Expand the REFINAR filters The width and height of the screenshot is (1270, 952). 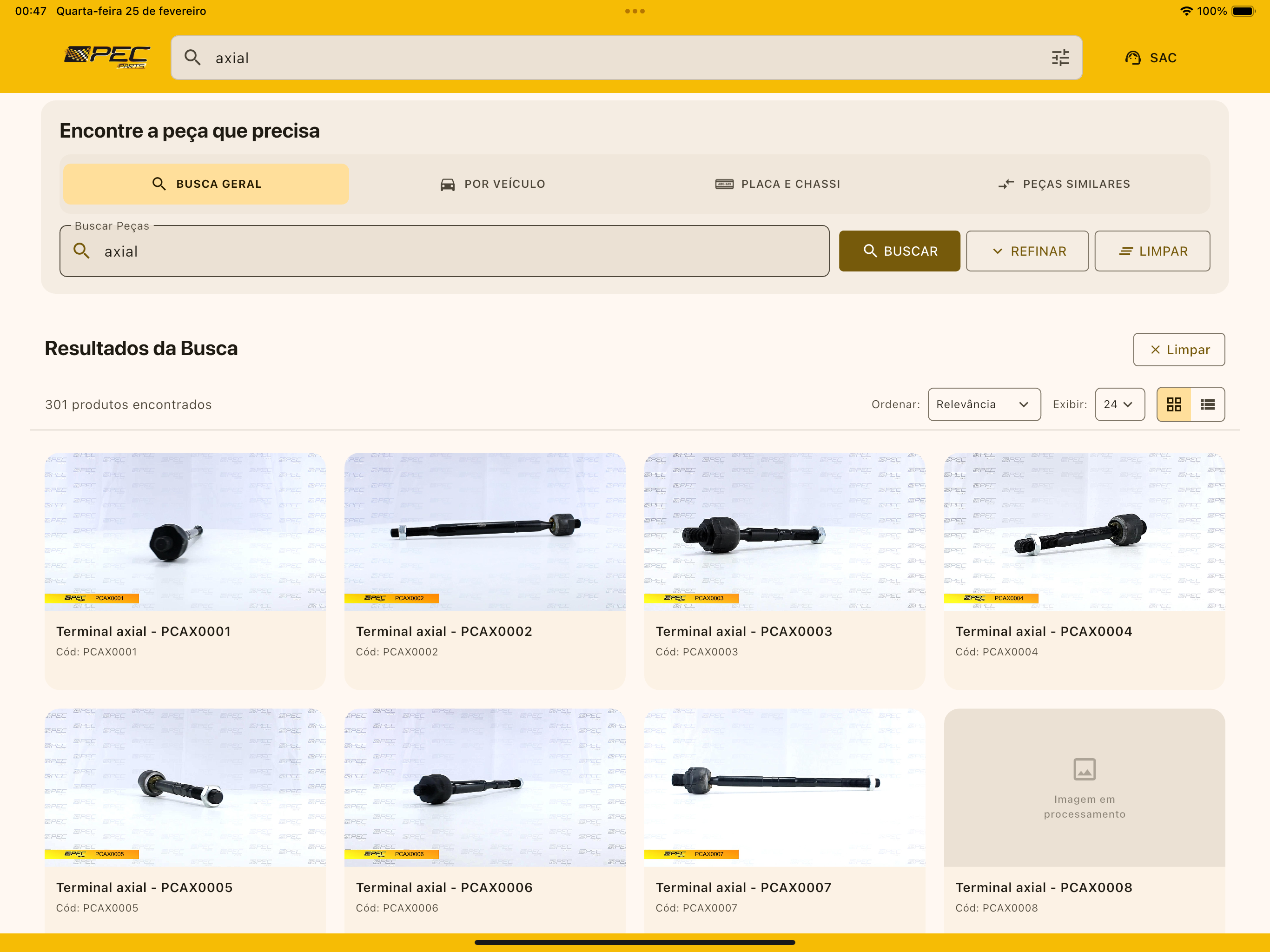click(x=1027, y=251)
